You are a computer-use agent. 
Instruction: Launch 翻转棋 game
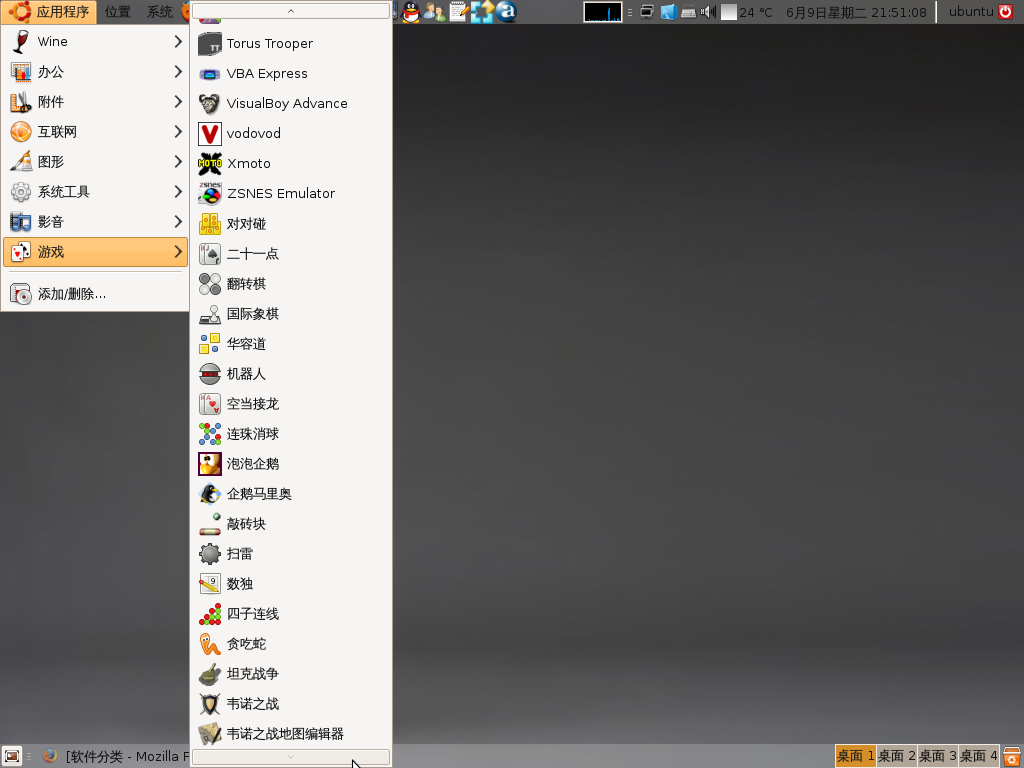(x=291, y=283)
